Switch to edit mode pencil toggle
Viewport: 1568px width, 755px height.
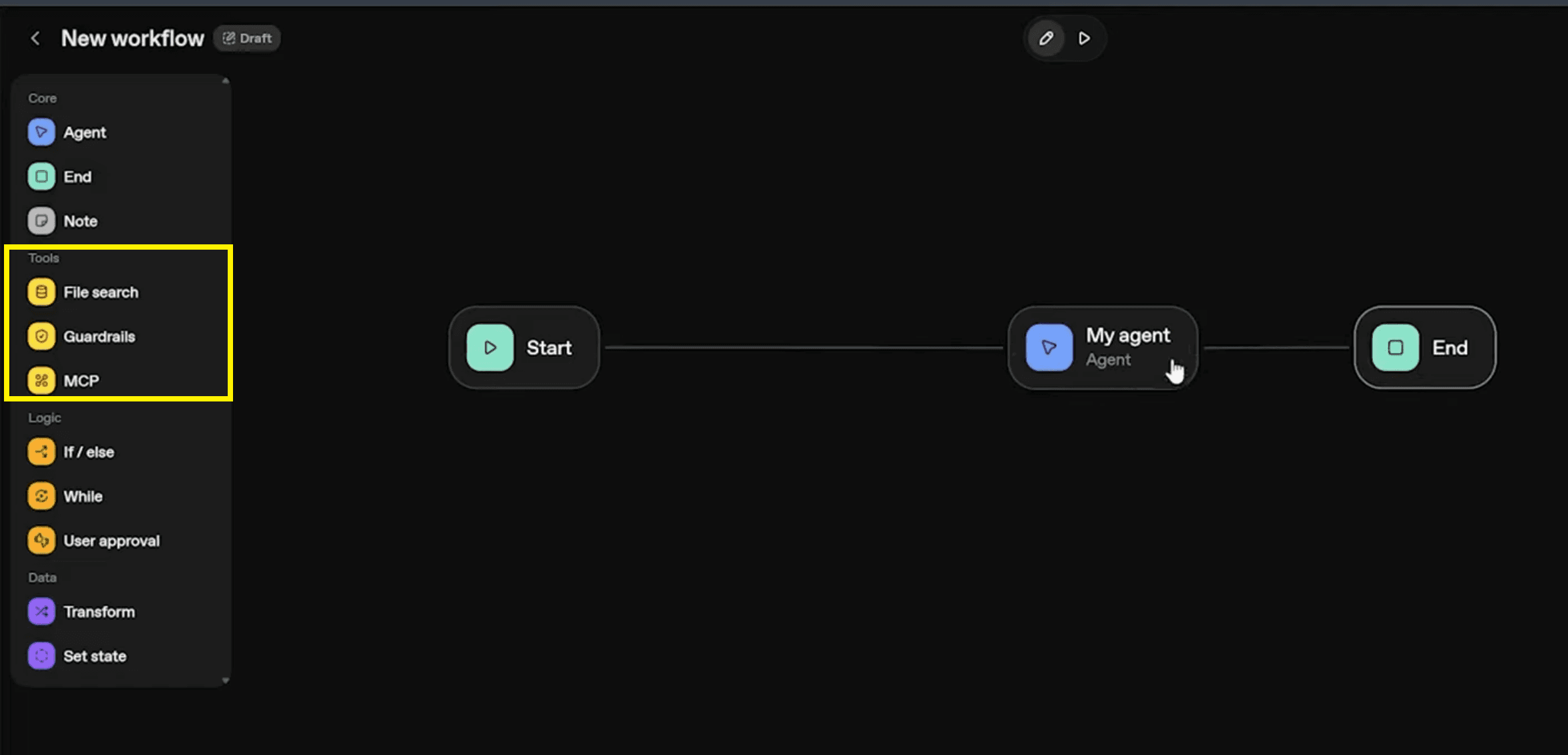tap(1046, 39)
